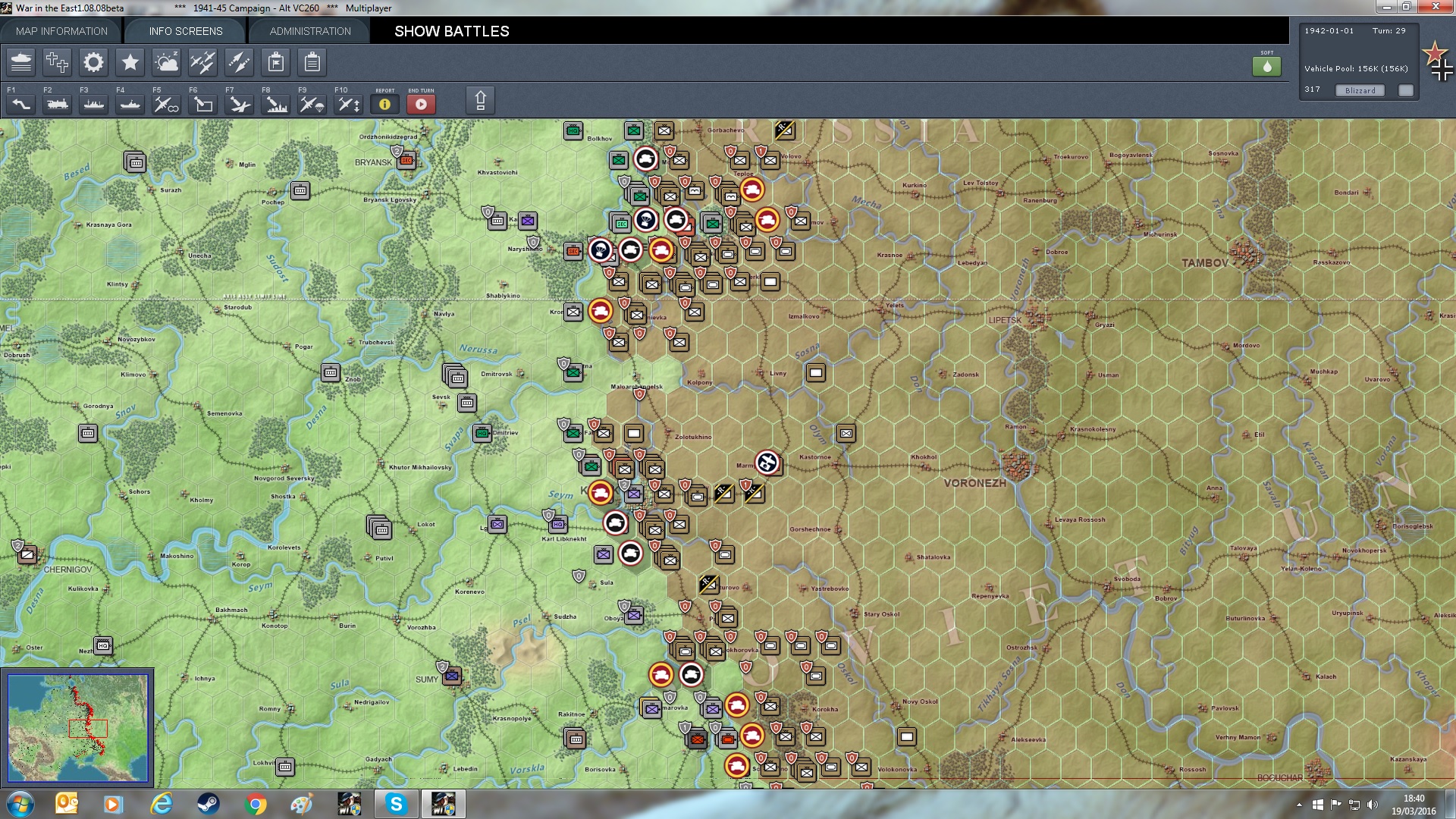Click the Tambov city label on map
The width and height of the screenshot is (1456, 819).
click(x=1204, y=263)
